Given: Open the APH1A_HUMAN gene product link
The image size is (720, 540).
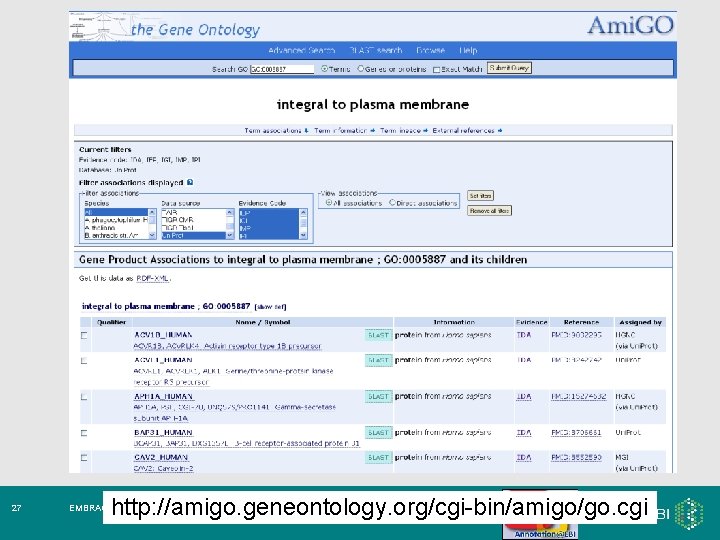Looking at the screenshot, I should tap(163, 396).
